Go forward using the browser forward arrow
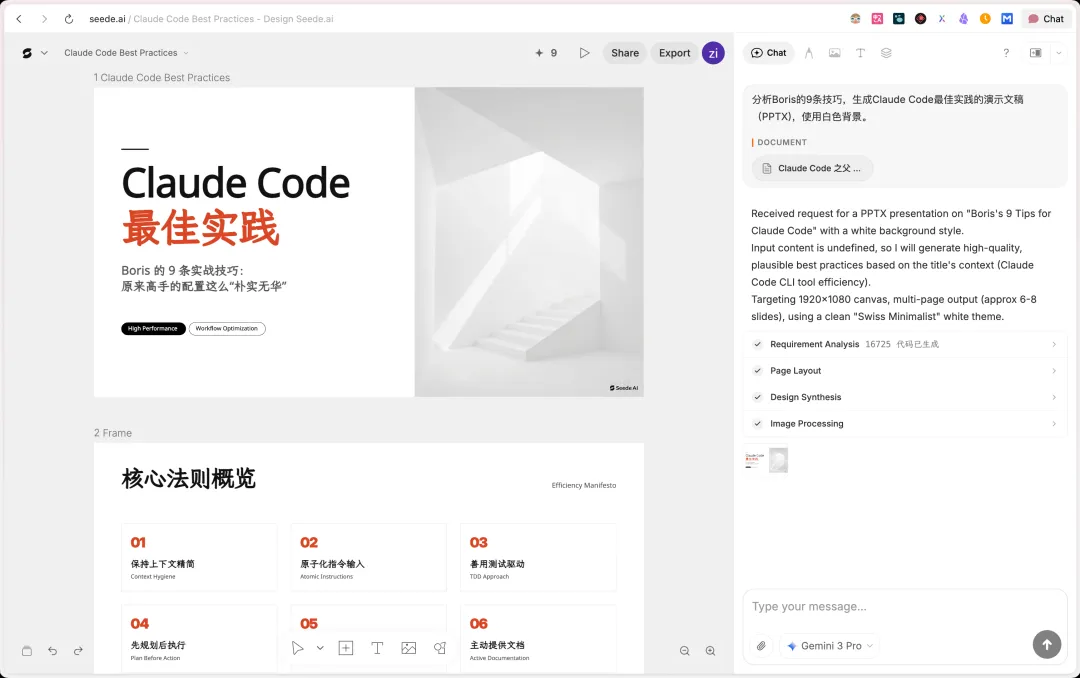This screenshot has height=678, width=1080. tap(44, 19)
